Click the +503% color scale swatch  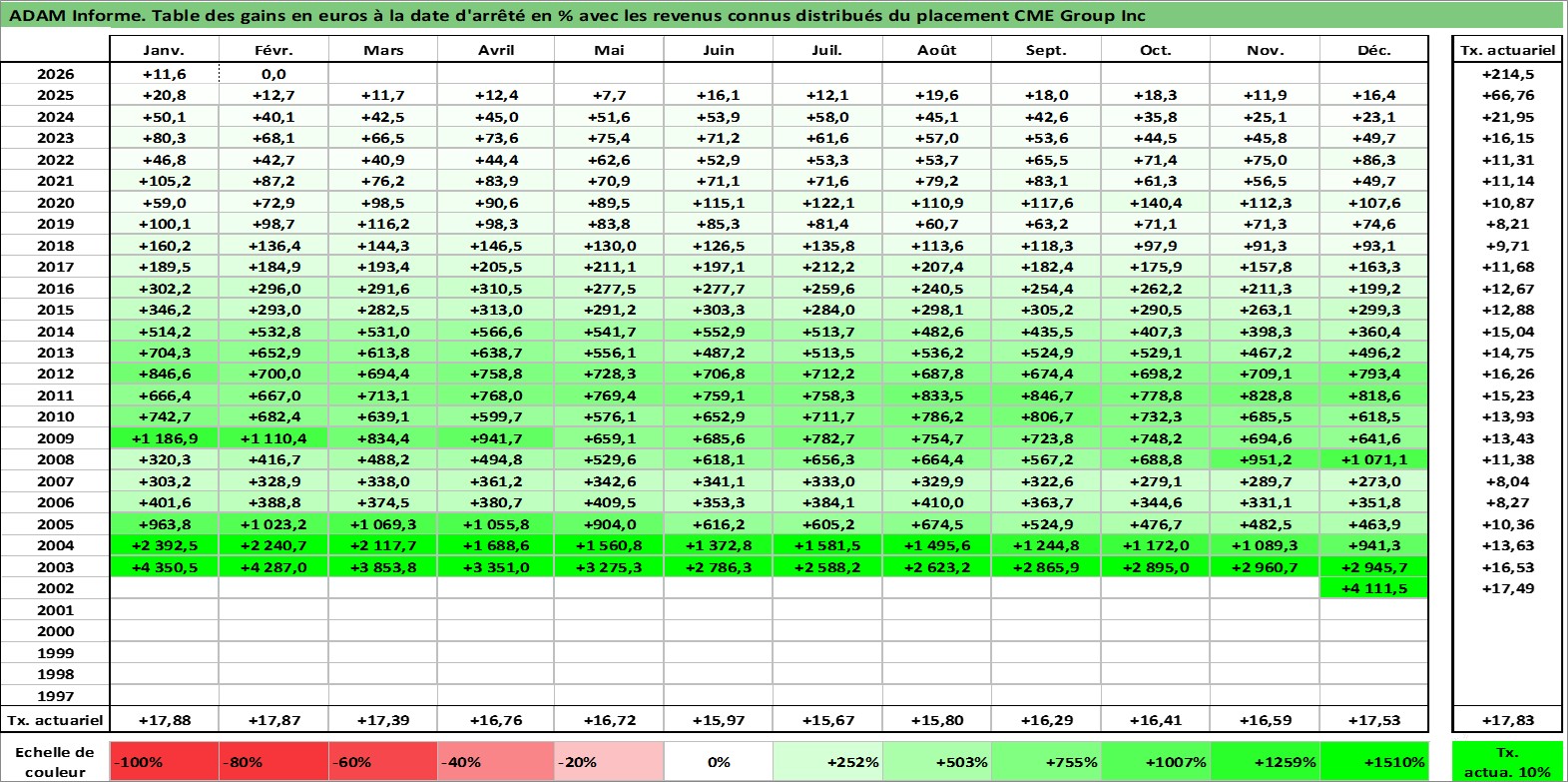tap(936, 761)
